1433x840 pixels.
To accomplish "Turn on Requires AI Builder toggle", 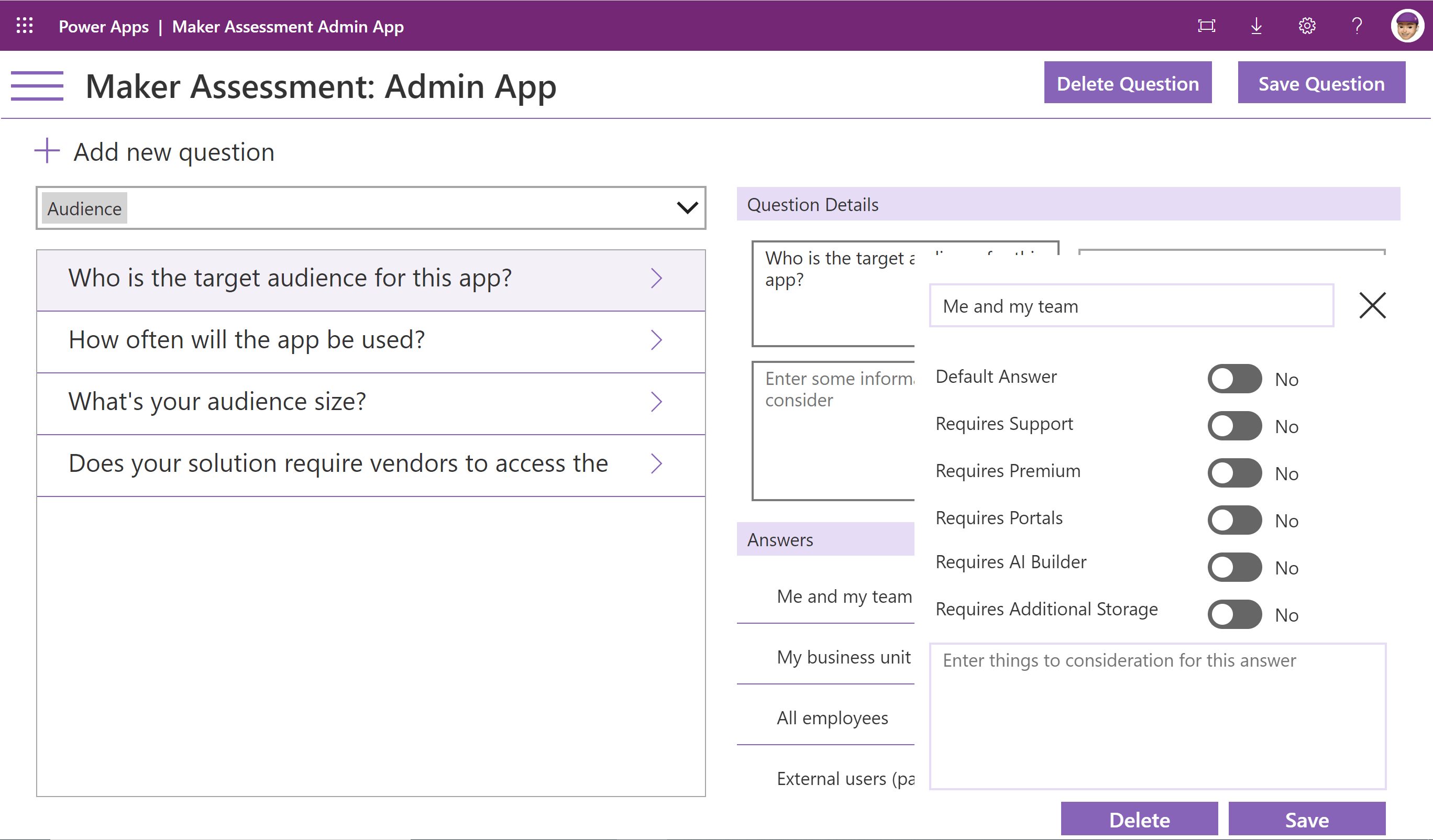I will 1234,568.
